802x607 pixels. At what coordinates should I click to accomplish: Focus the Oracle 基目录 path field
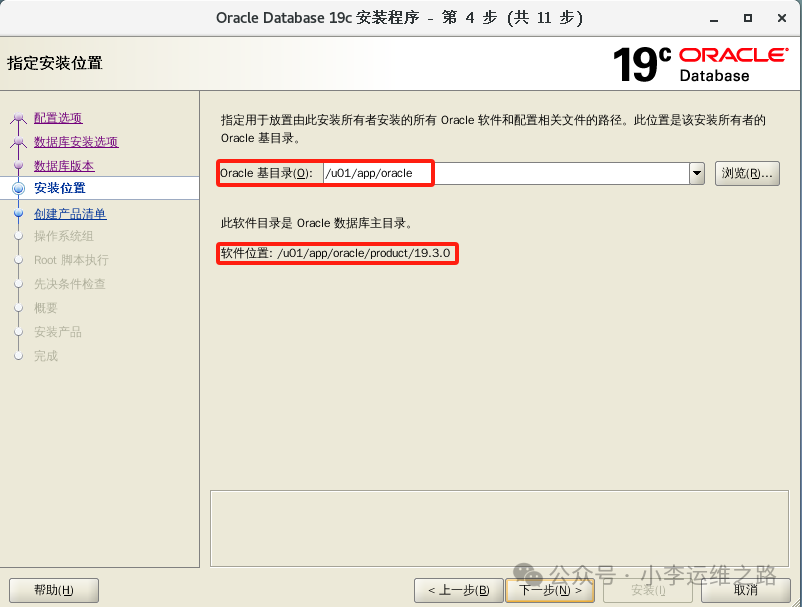click(506, 173)
